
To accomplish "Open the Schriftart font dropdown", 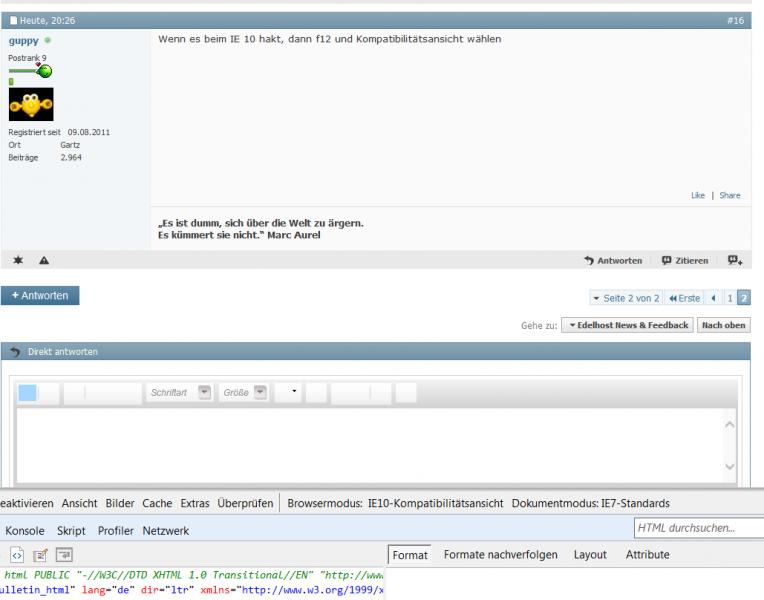I will click(204, 393).
